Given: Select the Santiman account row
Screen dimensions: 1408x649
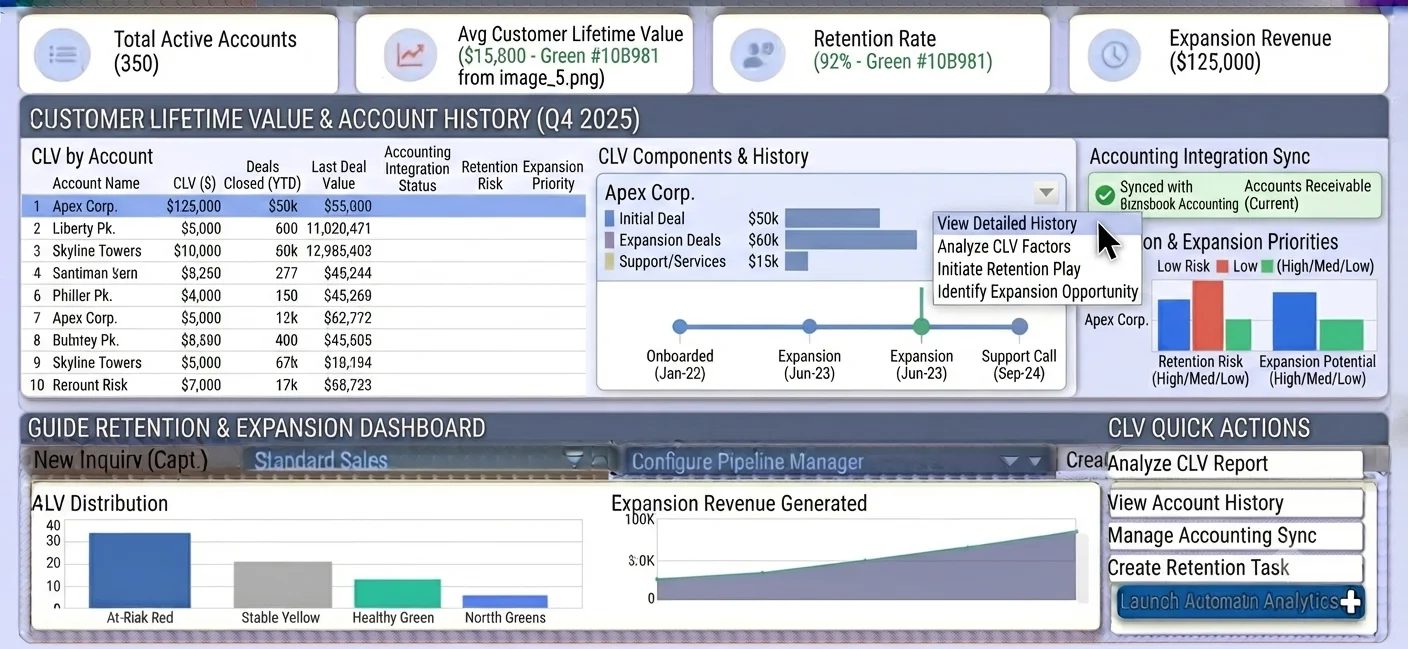Looking at the screenshot, I should (x=304, y=273).
